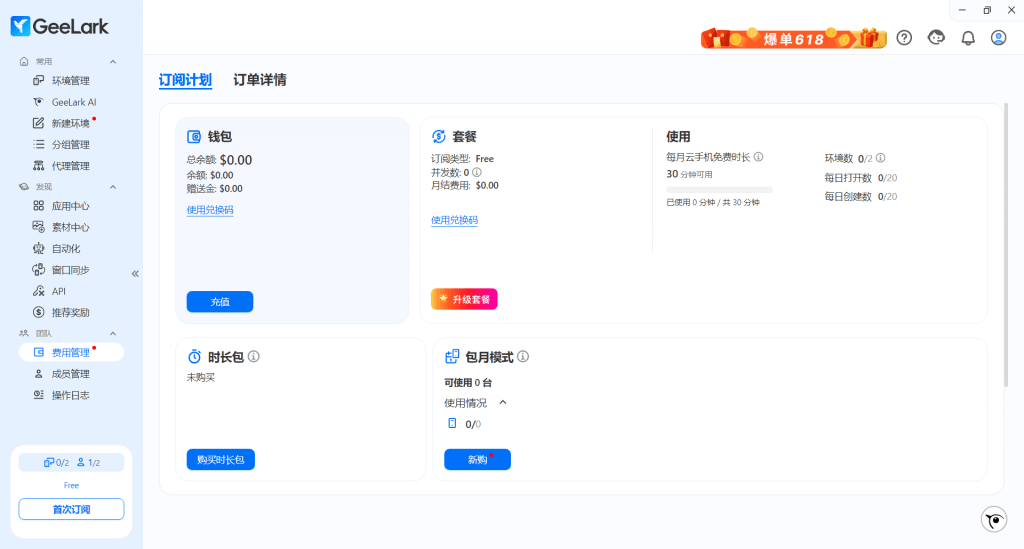Click the floating bird assistant icon

pos(993,519)
